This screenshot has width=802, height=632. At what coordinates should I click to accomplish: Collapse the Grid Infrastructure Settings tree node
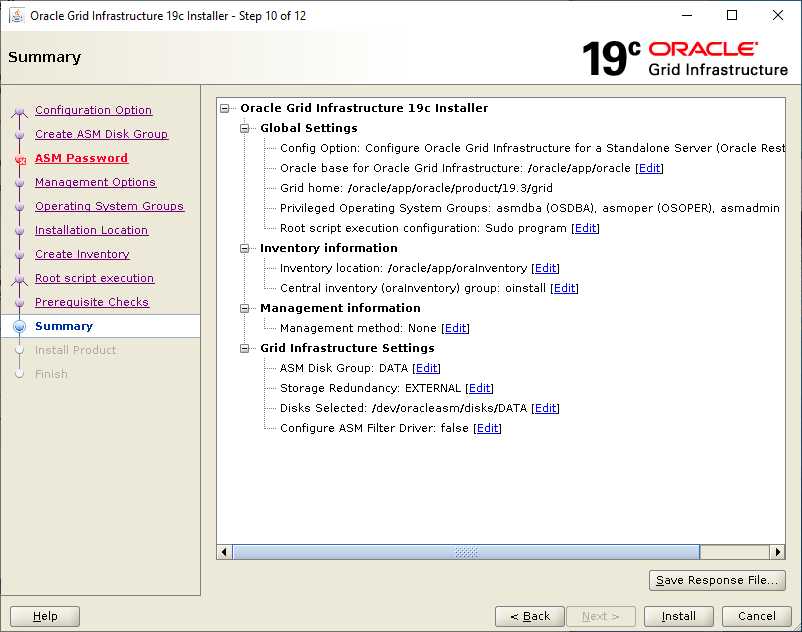point(244,348)
